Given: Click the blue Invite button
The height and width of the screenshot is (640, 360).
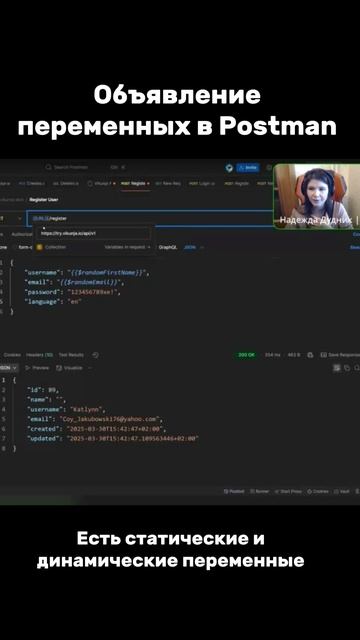Looking at the screenshot, I should click(248, 167).
